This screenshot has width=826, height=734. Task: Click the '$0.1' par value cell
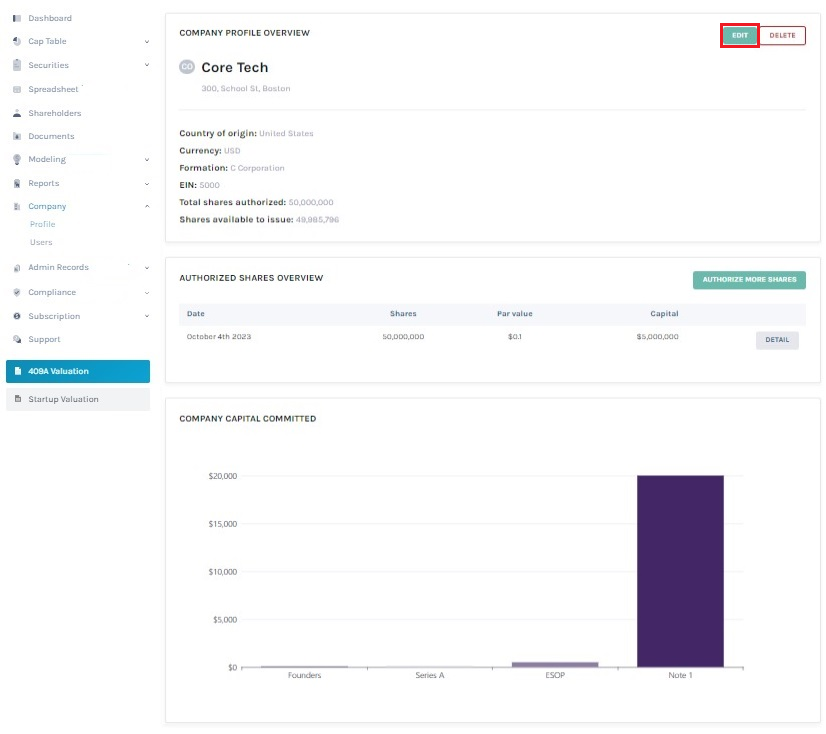[515, 337]
